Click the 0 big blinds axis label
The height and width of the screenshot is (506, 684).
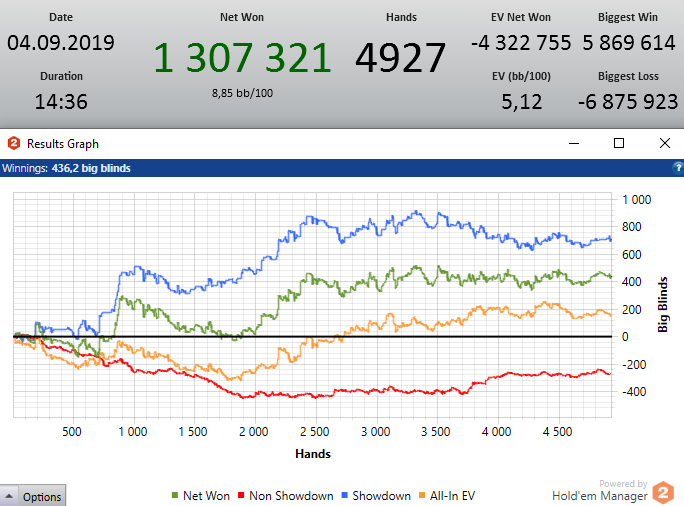[x=625, y=337]
